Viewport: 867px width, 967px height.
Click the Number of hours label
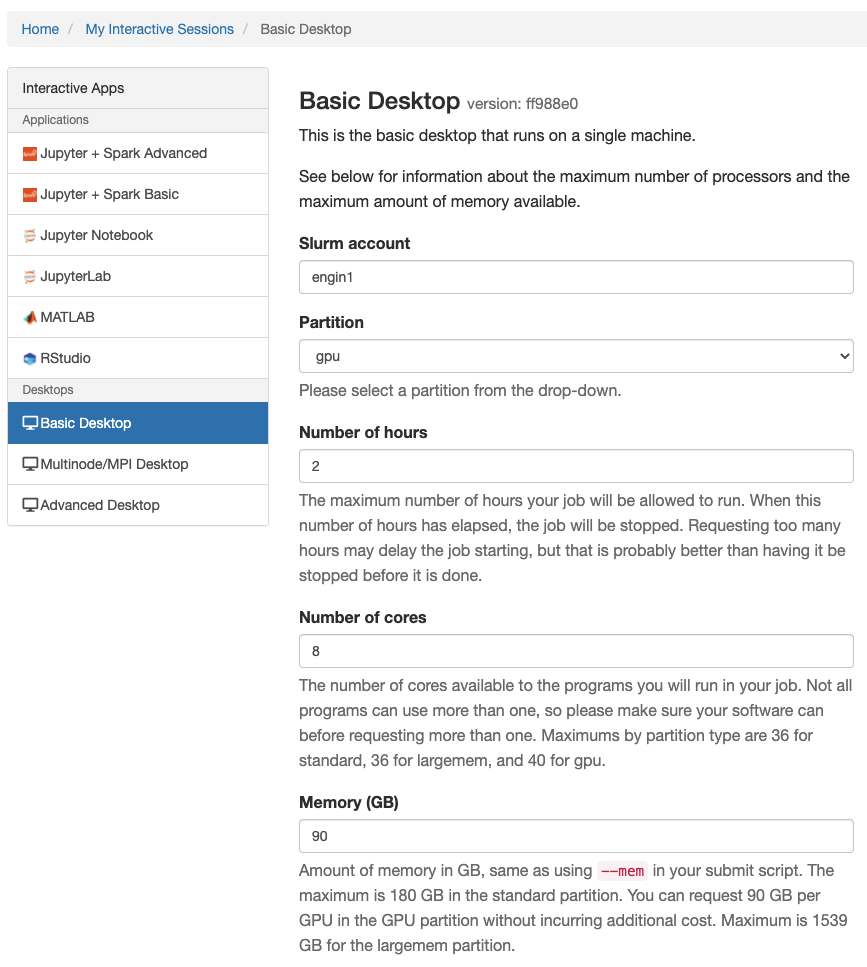coord(363,432)
